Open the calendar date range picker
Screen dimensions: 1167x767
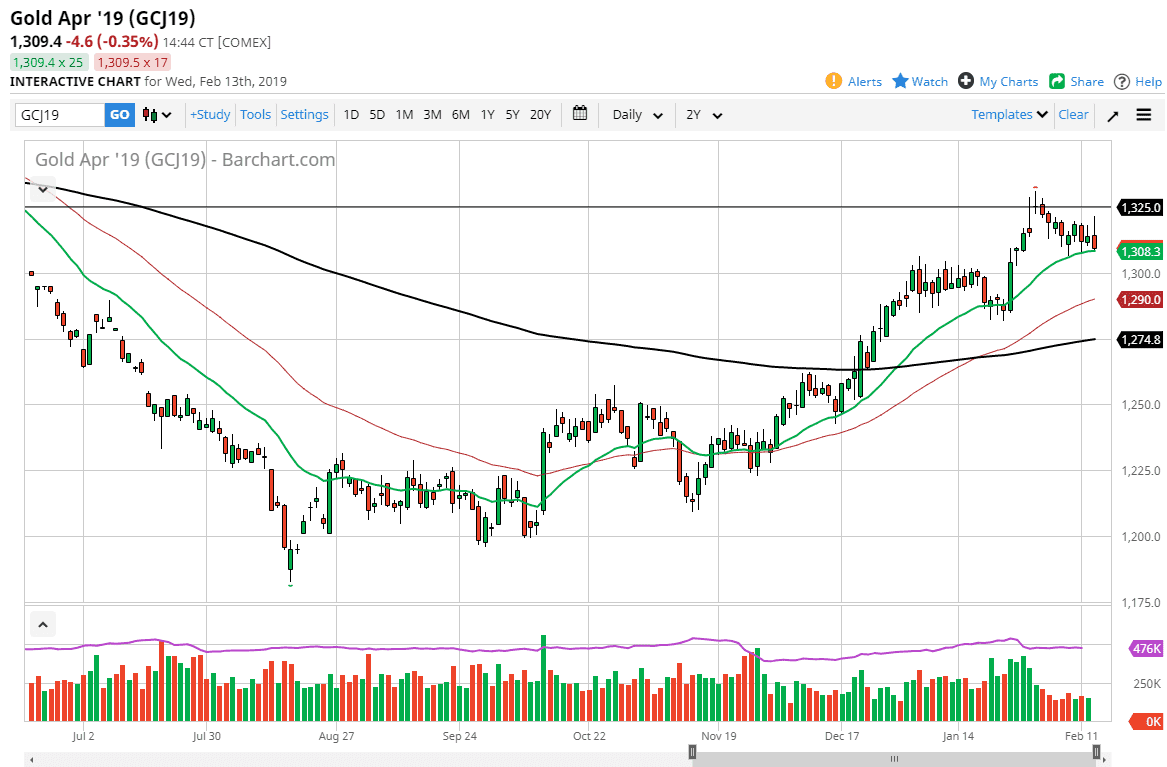click(580, 114)
